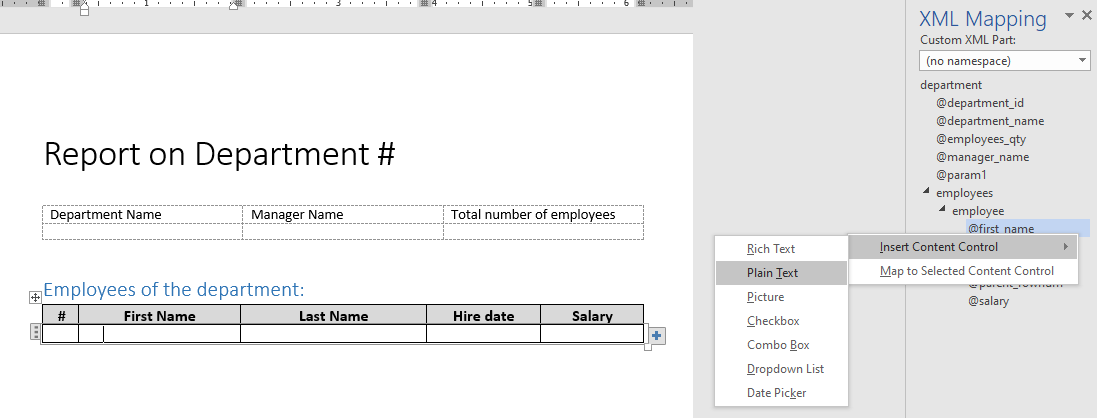Click the table resize handle at bottom-right corner
This screenshot has width=1097, height=418.
pyautogui.click(x=648, y=347)
